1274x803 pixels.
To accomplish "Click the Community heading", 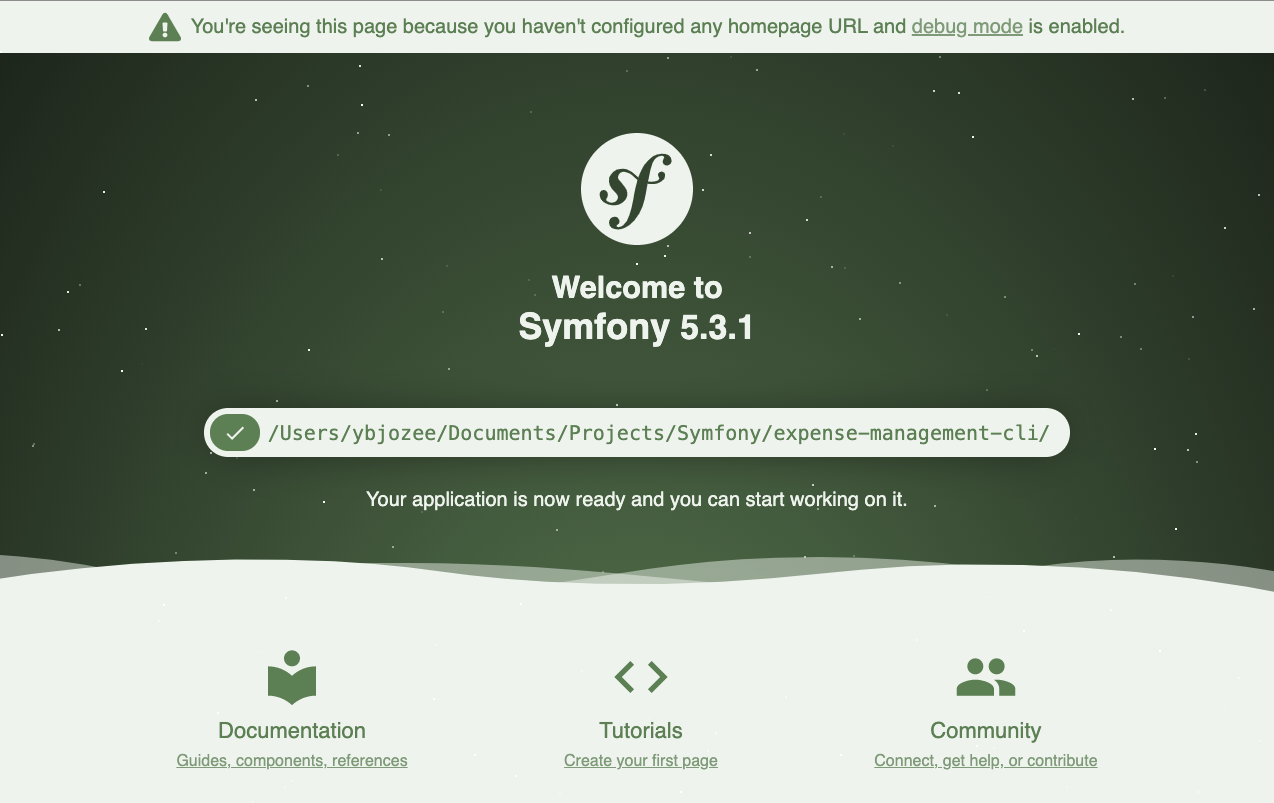I will [986, 730].
